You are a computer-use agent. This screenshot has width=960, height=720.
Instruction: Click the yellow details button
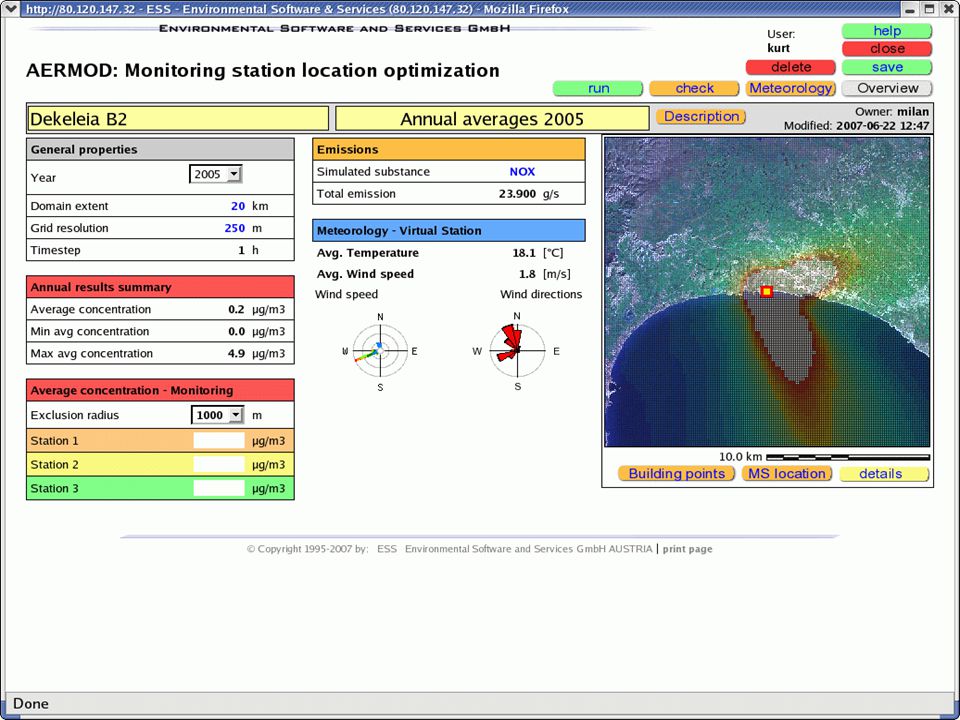click(884, 473)
